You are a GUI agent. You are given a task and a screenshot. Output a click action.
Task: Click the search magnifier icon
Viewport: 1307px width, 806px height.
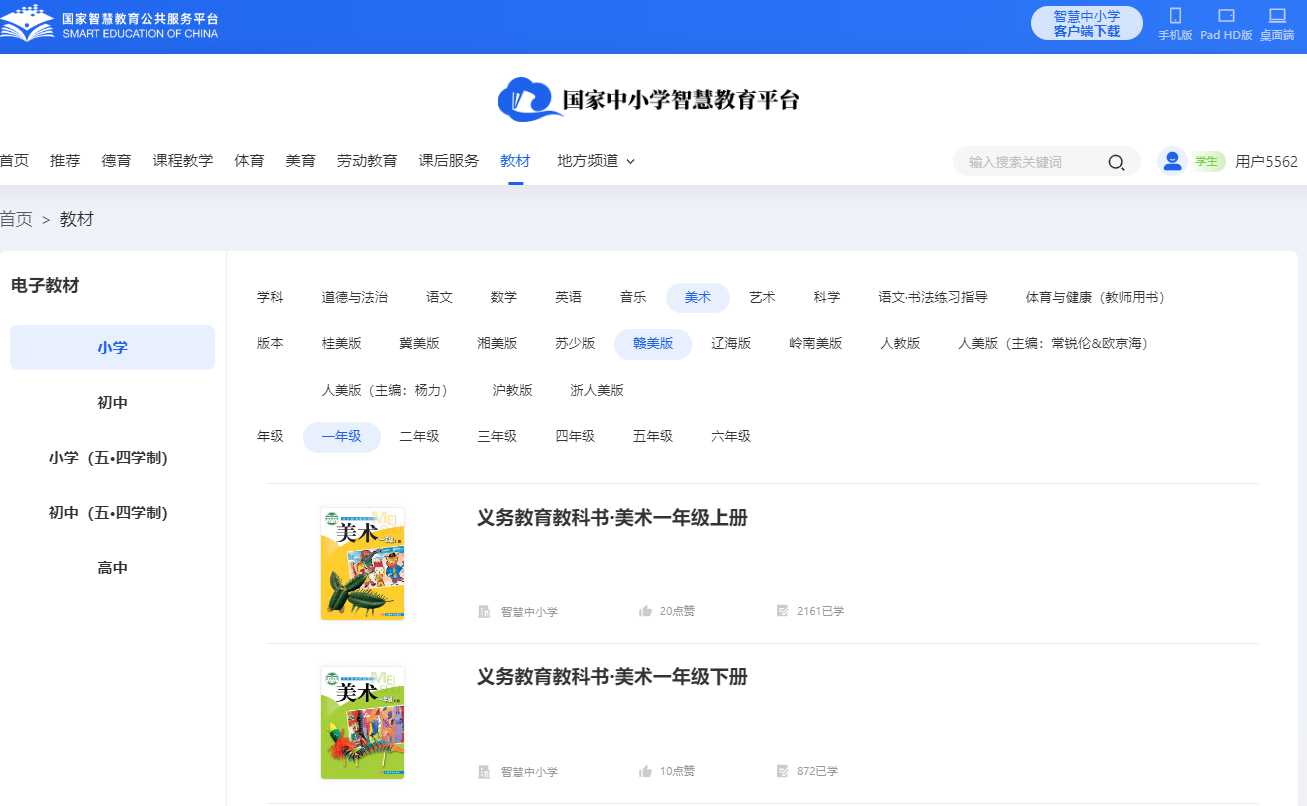1116,162
